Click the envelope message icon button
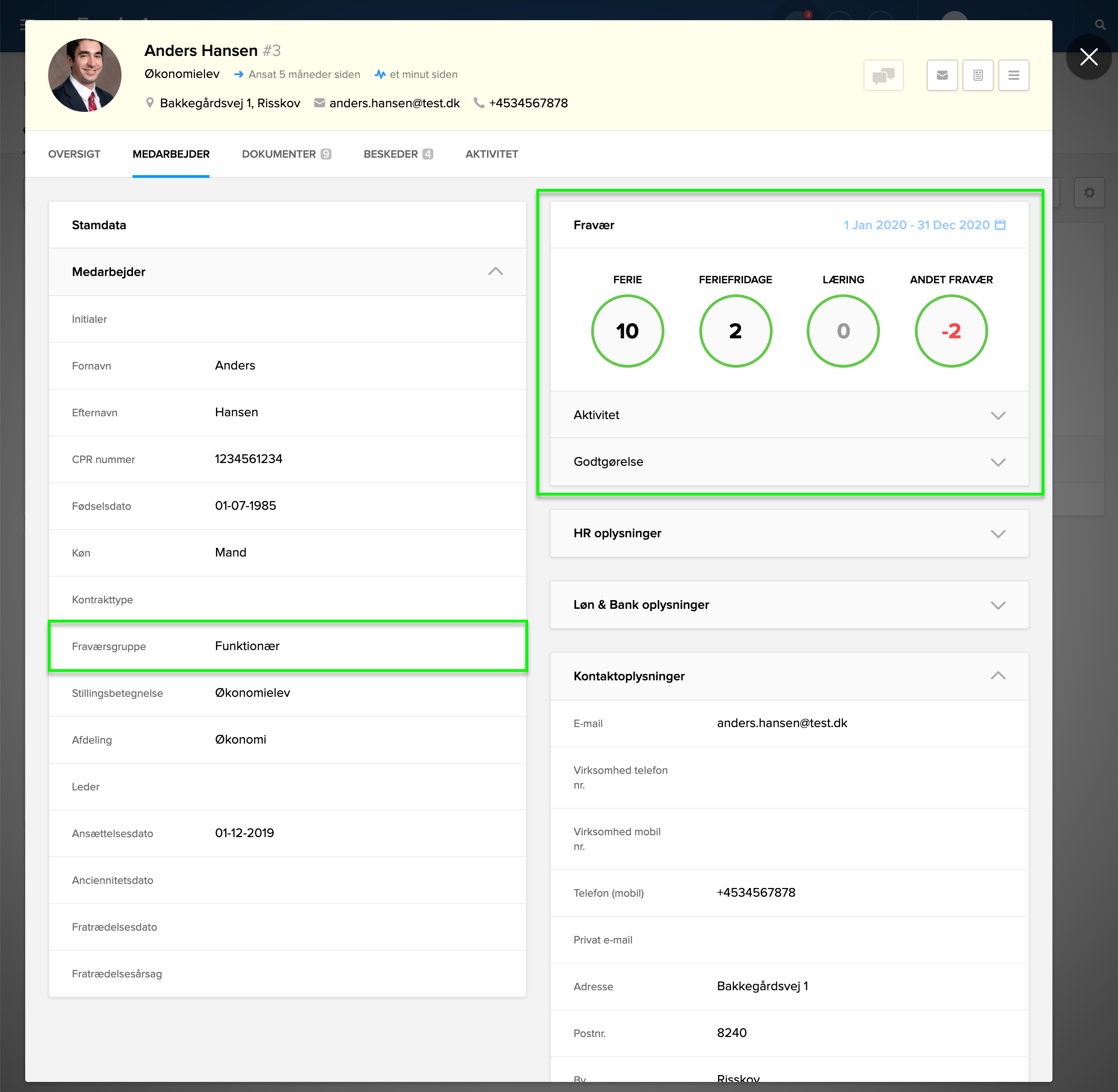1118x1092 pixels. pos(942,75)
